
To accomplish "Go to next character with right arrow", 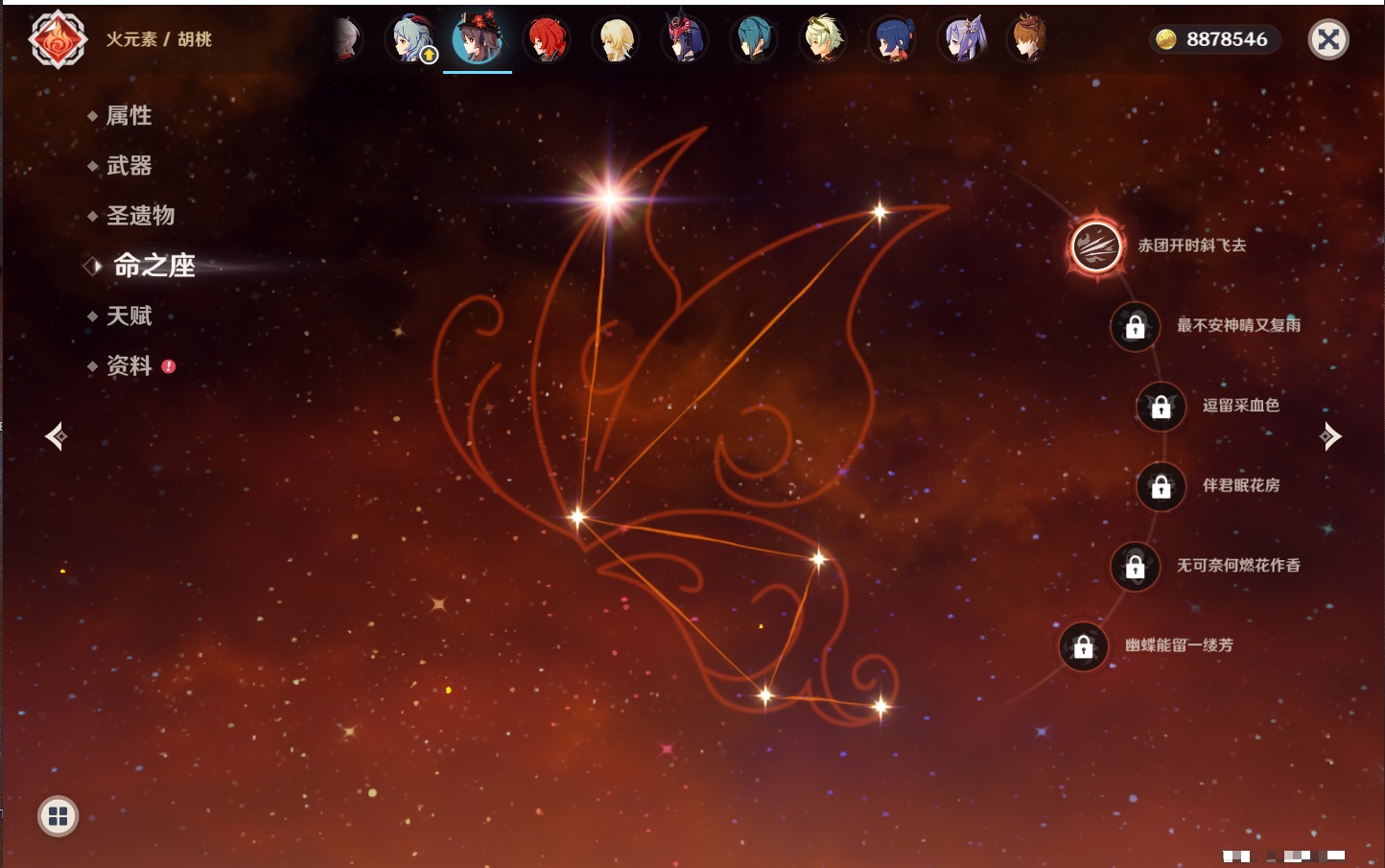I will coord(1329,436).
